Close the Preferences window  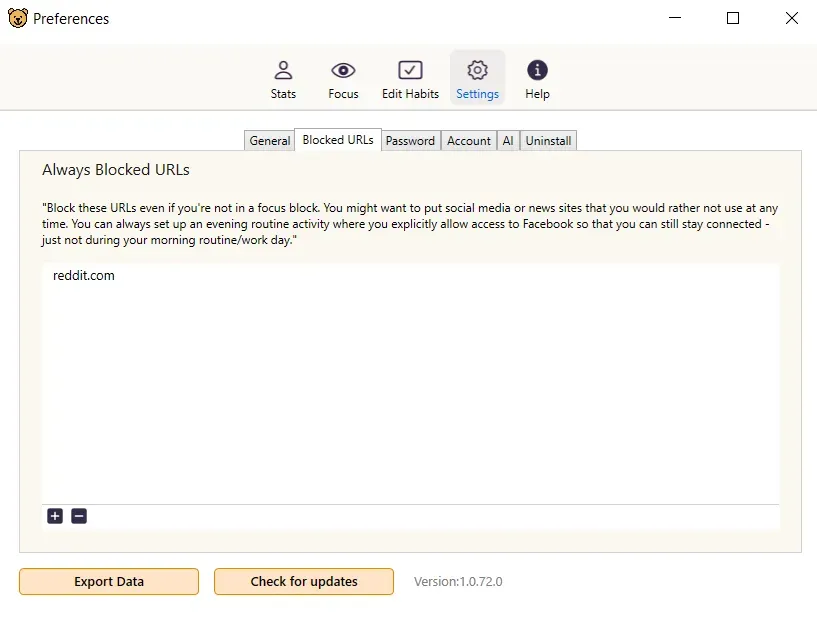click(x=791, y=18)
